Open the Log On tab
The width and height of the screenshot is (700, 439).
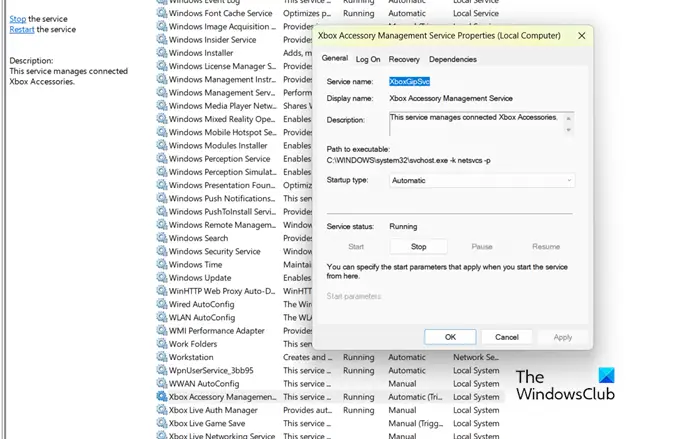point(368,59)
